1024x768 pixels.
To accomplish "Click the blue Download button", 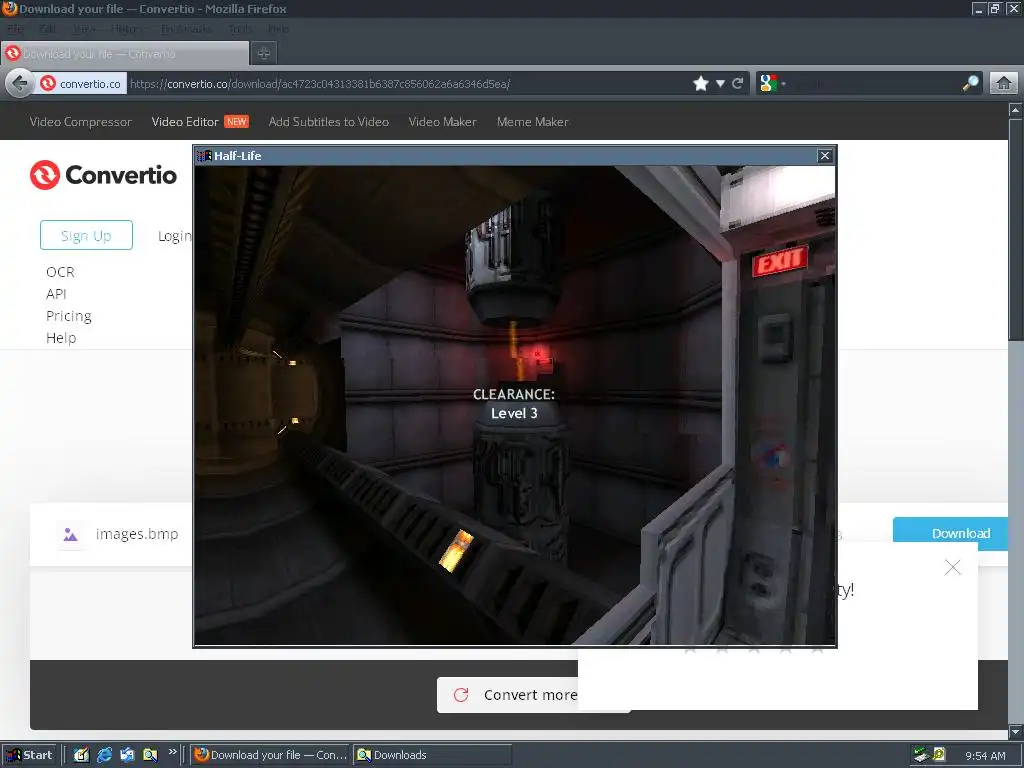I will (x=950, y=534).
